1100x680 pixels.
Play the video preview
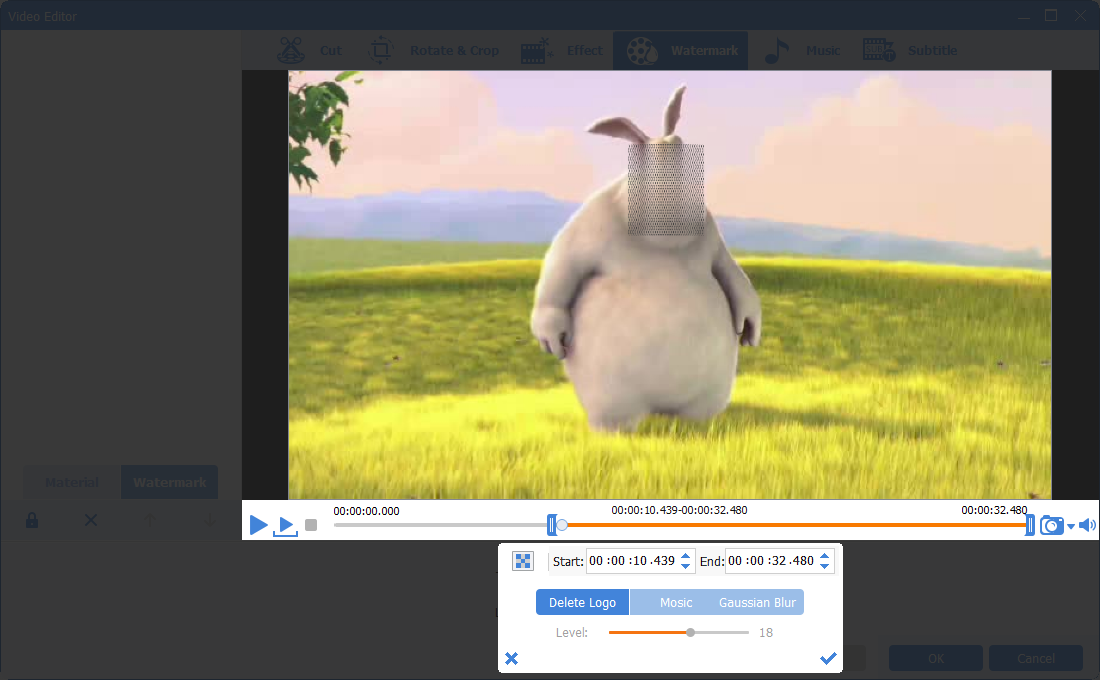click(x=258, y=525)
